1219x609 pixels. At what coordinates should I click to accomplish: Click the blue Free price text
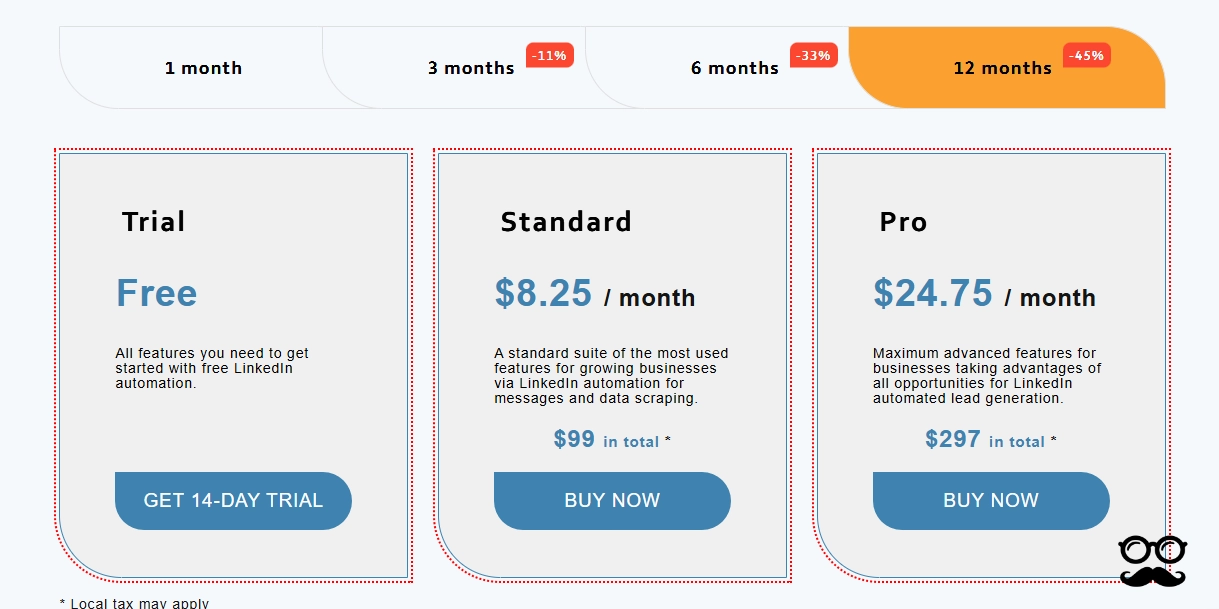pos(155,292)
